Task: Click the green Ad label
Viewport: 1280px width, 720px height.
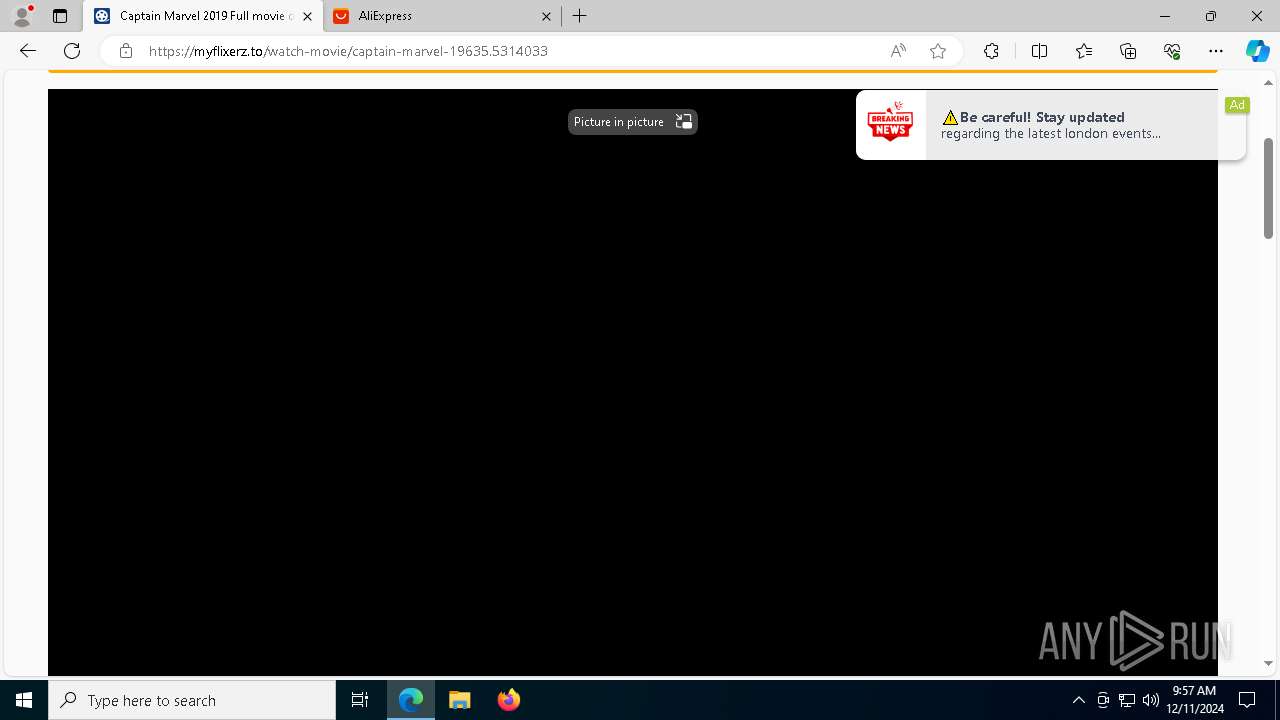Action: (1237, 105)
